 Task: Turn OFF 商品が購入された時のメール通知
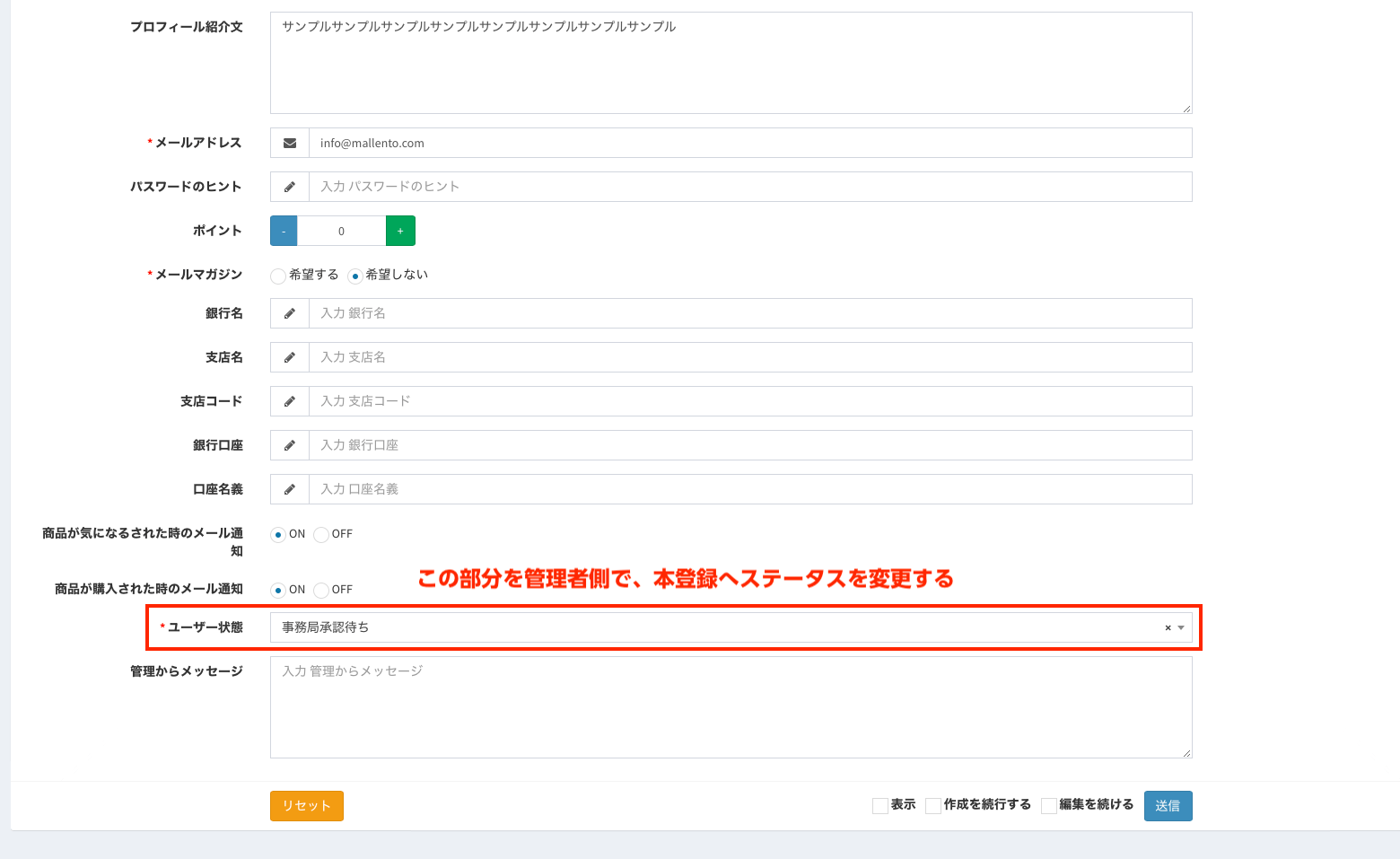[321, 592]
